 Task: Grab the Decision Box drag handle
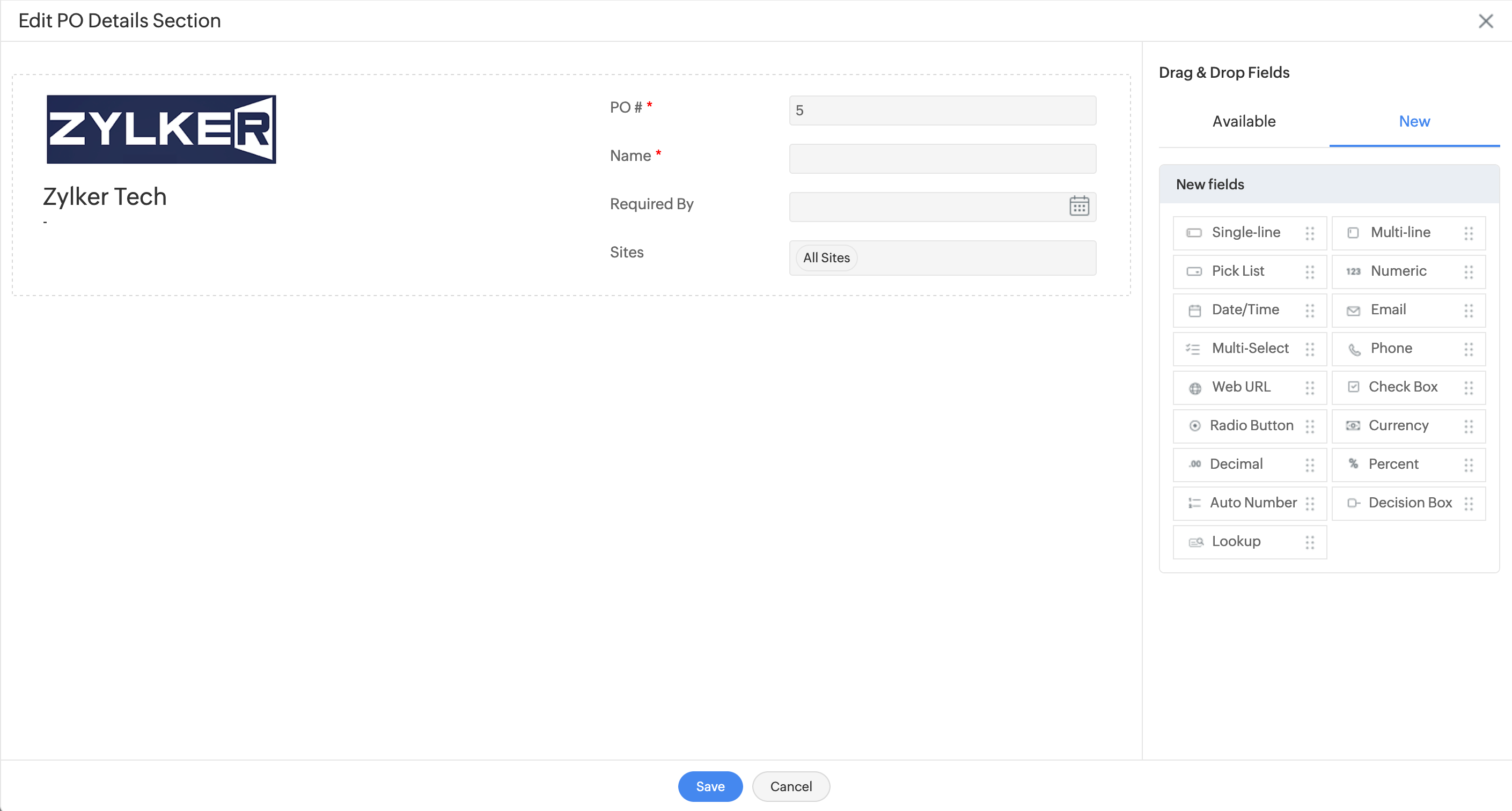coord(1468,504)
